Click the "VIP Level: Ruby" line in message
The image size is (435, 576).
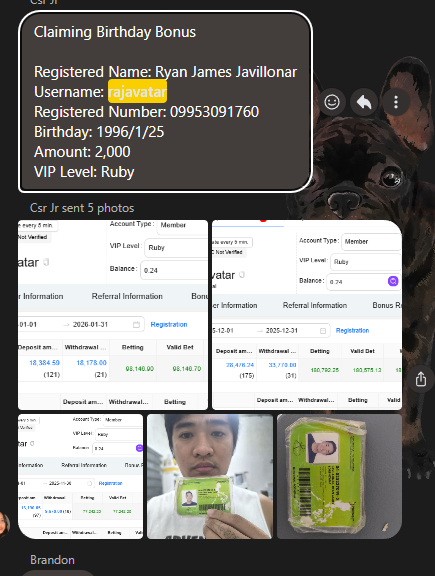(84, 172)
